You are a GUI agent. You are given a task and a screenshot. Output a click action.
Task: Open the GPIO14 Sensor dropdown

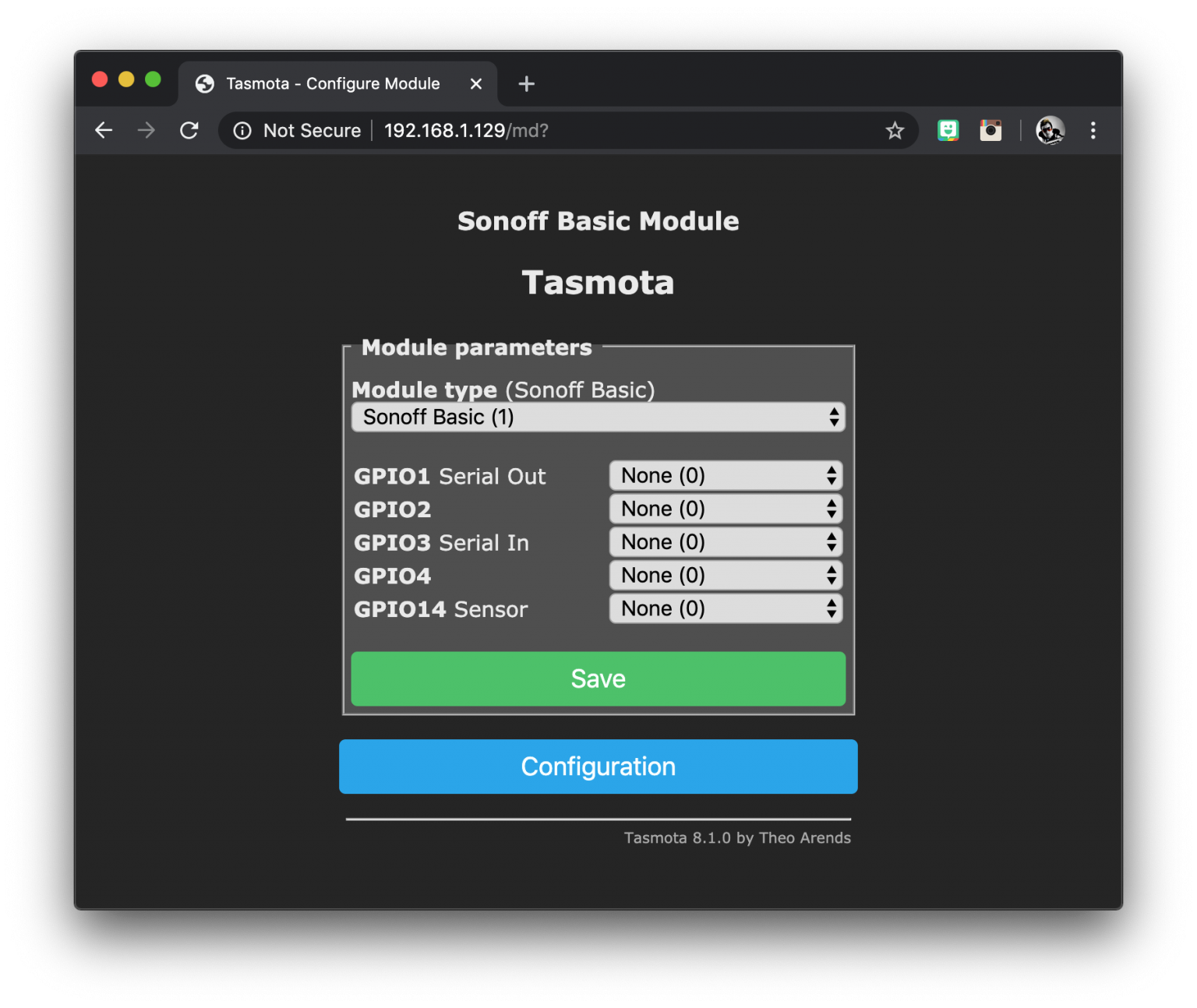[726, 609]
